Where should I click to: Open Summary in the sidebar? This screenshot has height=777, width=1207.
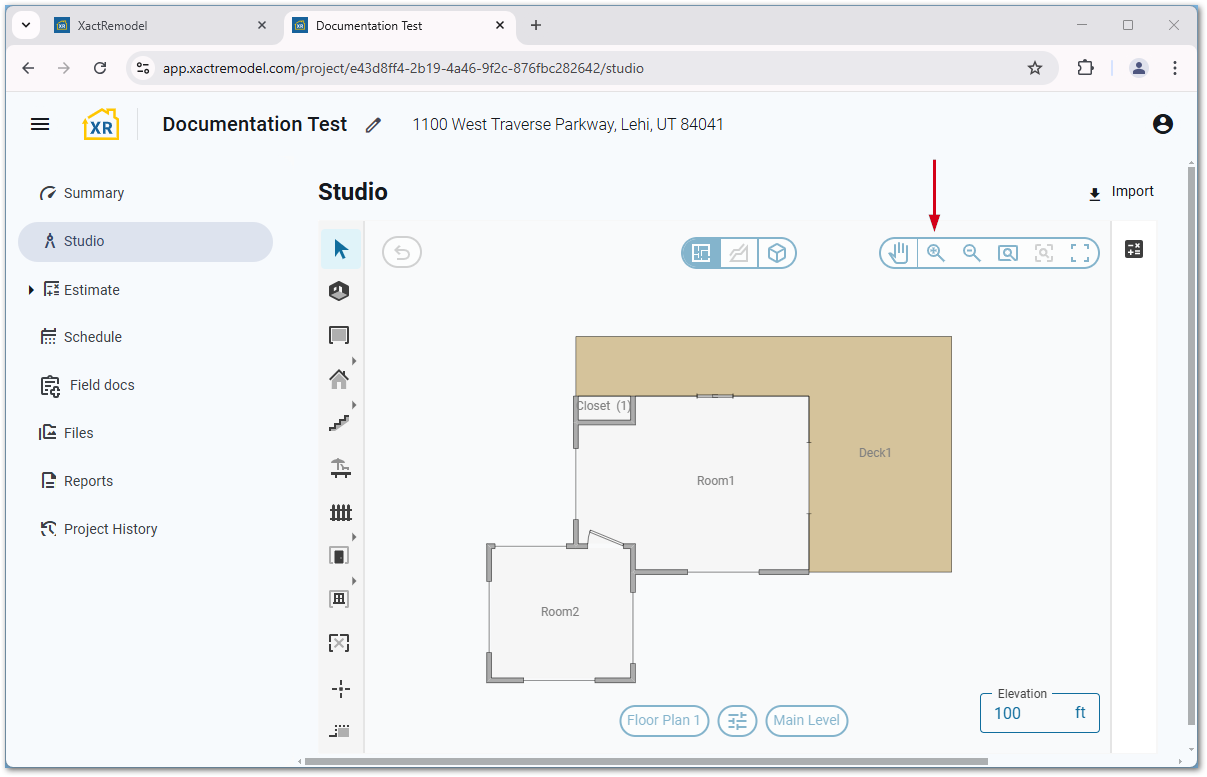pyautogui.click(x=145, y=193)
